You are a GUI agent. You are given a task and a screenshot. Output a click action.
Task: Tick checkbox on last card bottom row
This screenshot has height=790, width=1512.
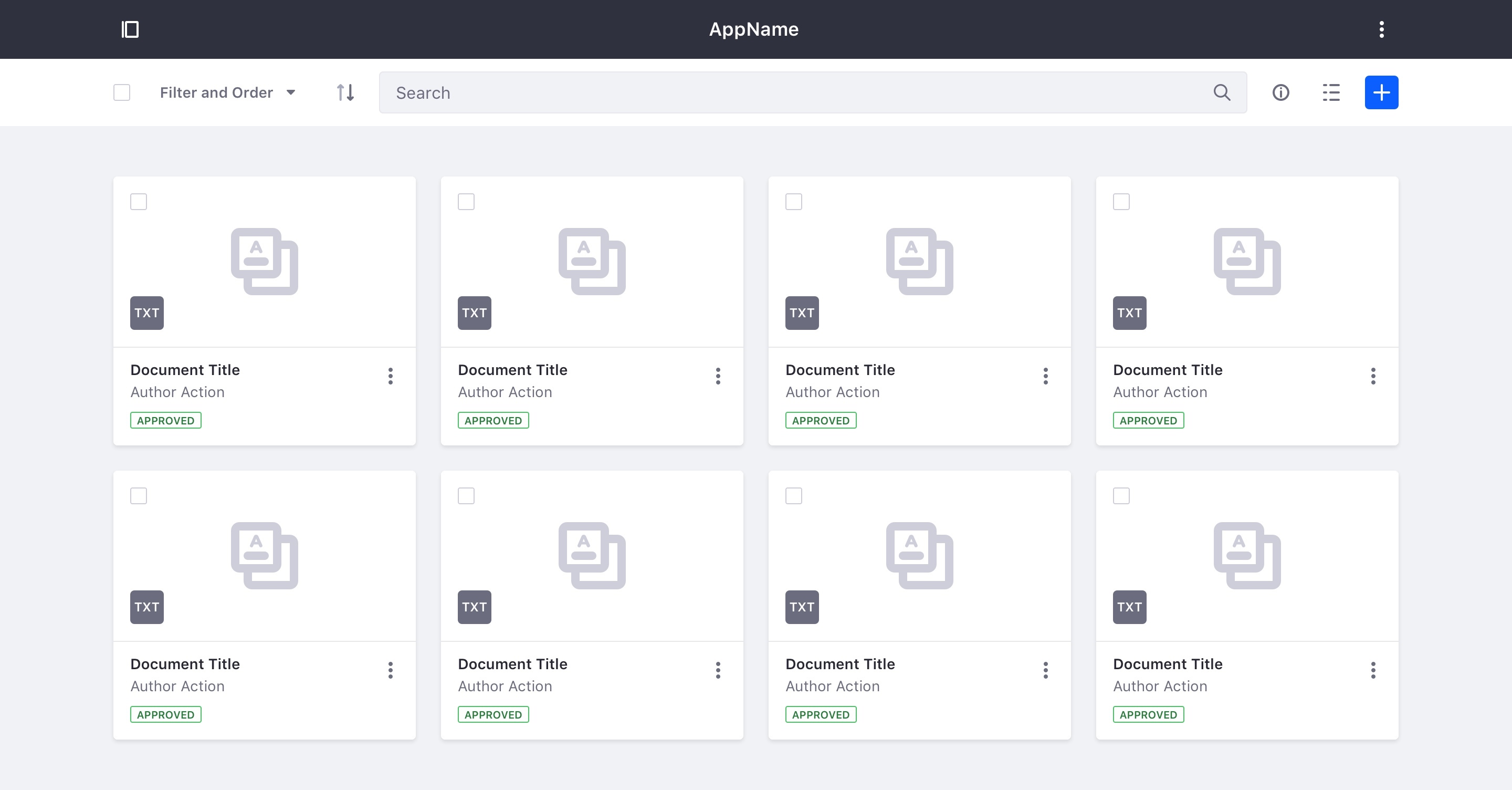1121,496
